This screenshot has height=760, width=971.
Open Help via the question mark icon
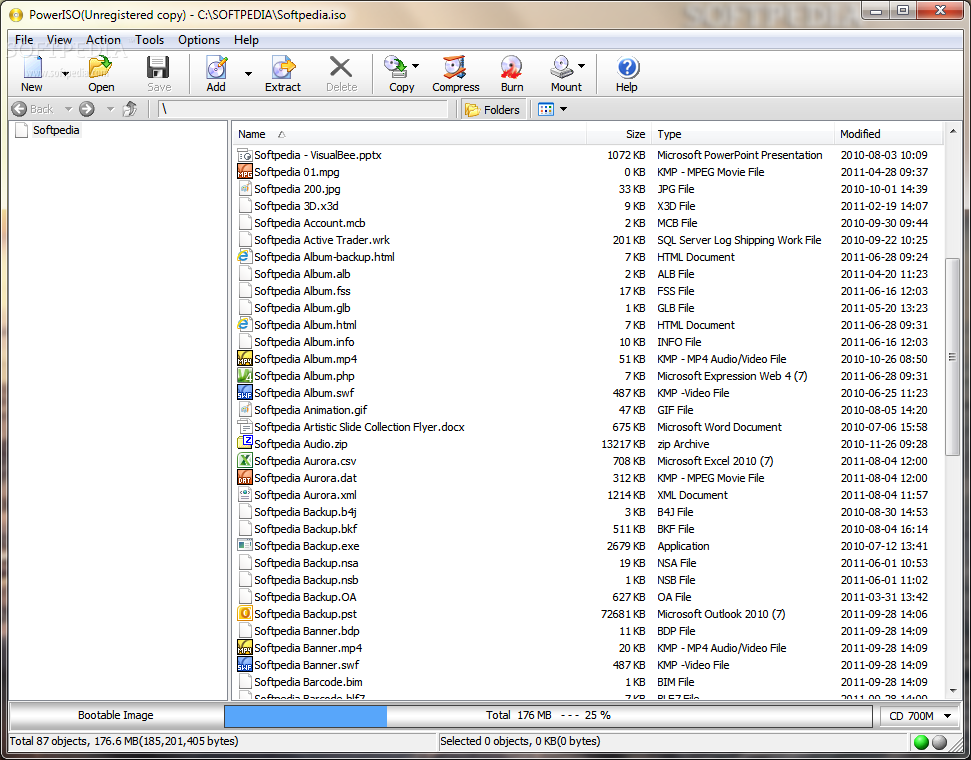(627, 68)
